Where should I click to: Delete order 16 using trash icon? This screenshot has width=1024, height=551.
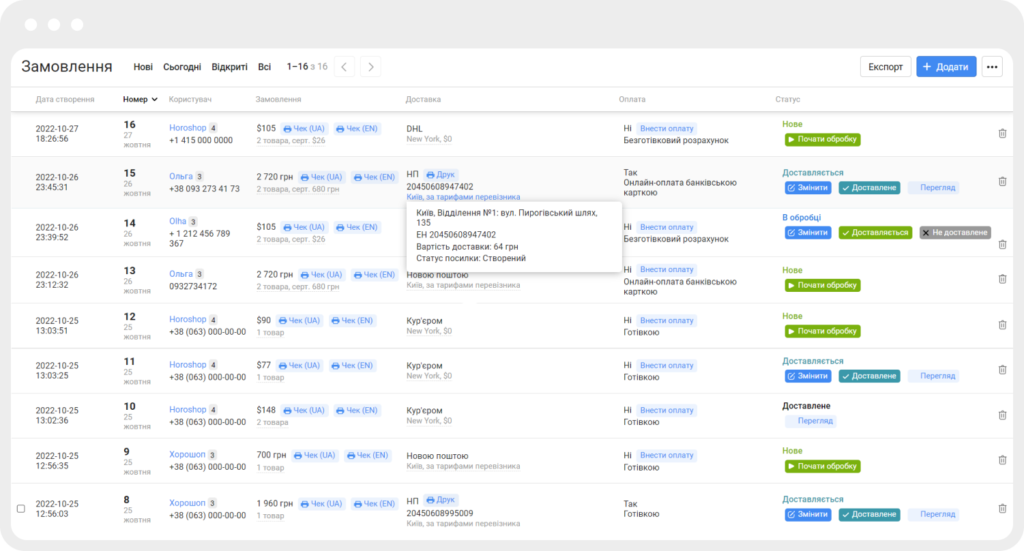[1002, 133]
